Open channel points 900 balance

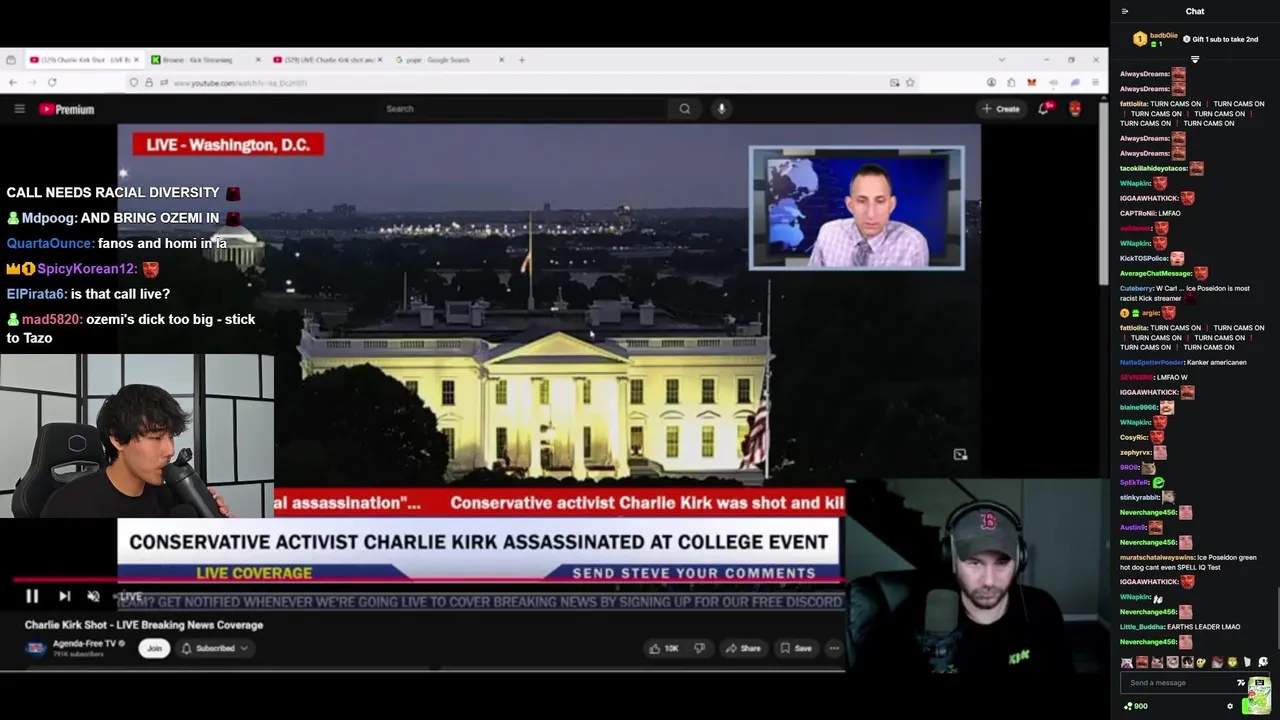click(1136, 706)
